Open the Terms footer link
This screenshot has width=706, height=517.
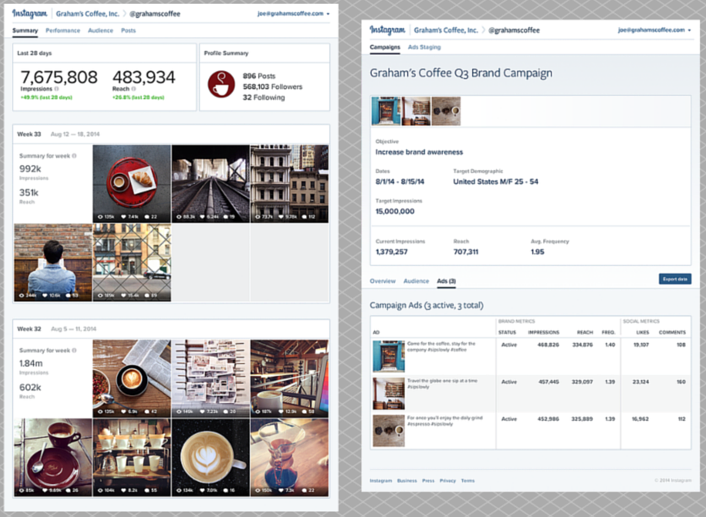pos(468,481)
